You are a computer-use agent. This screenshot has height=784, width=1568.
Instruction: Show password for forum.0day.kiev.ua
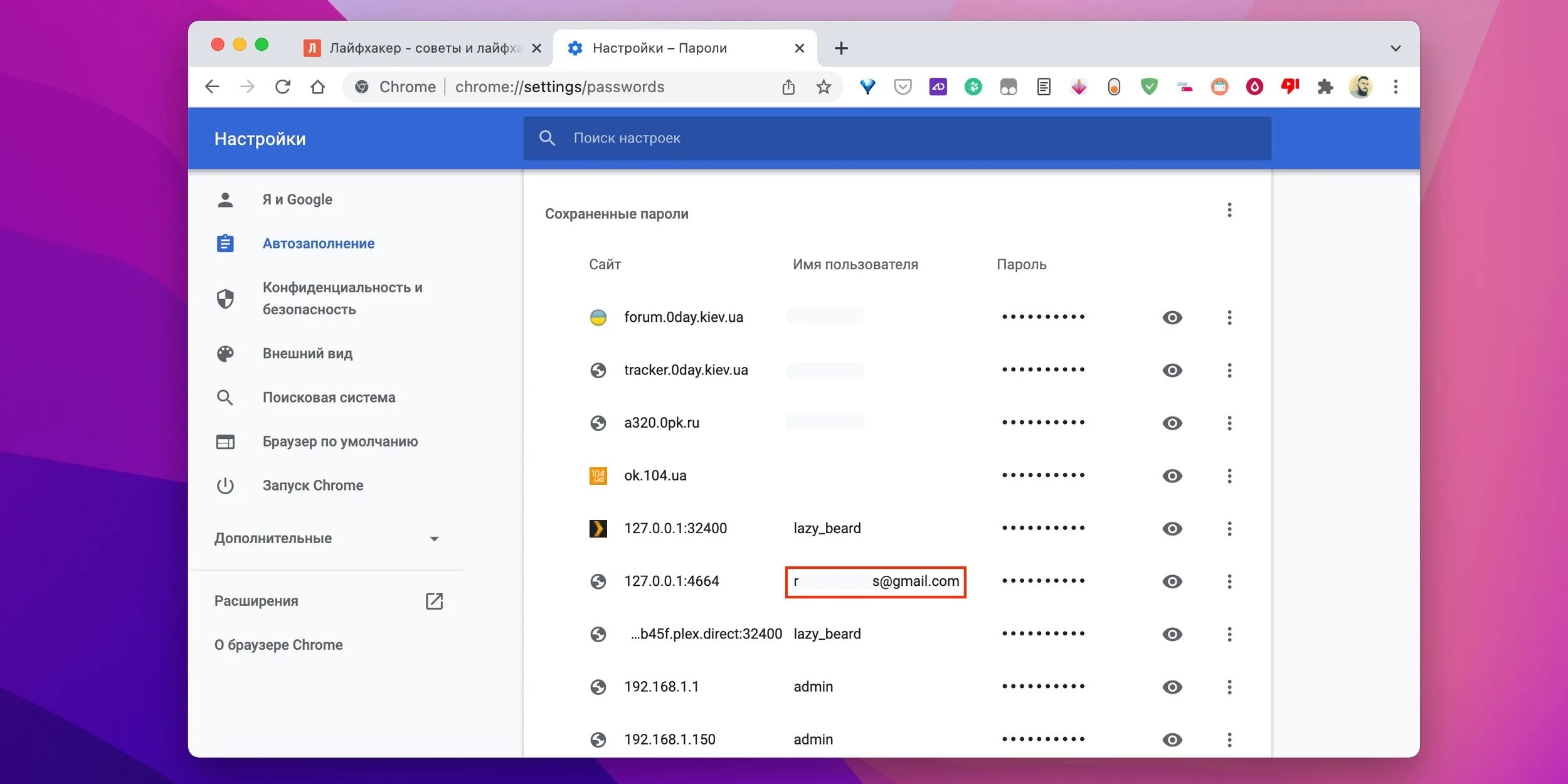[x=1172, y=317]
